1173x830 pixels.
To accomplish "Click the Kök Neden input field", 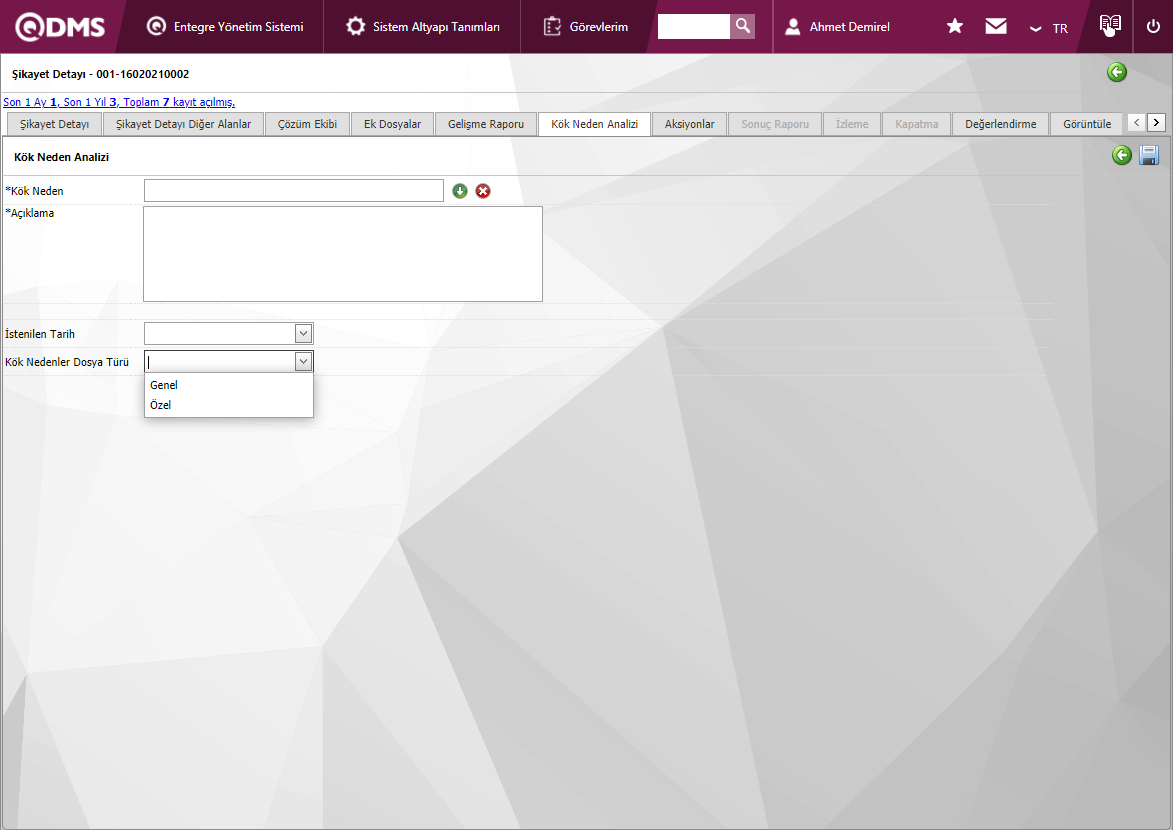I will click(294, 191).
